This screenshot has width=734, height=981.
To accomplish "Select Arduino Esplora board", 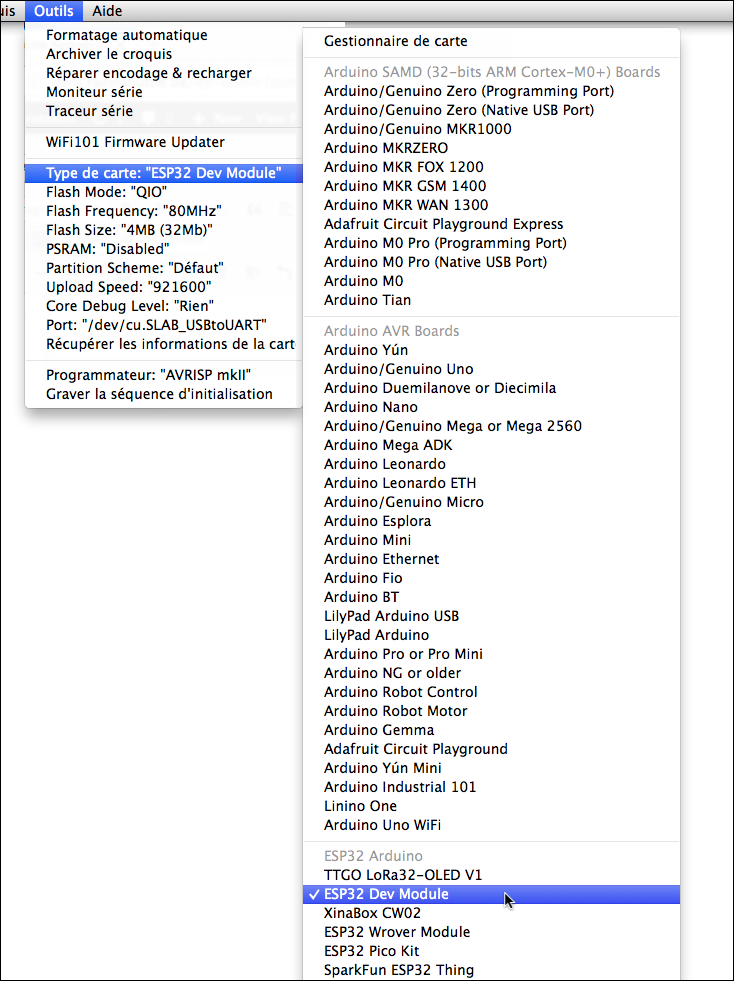I will point(491,521).
